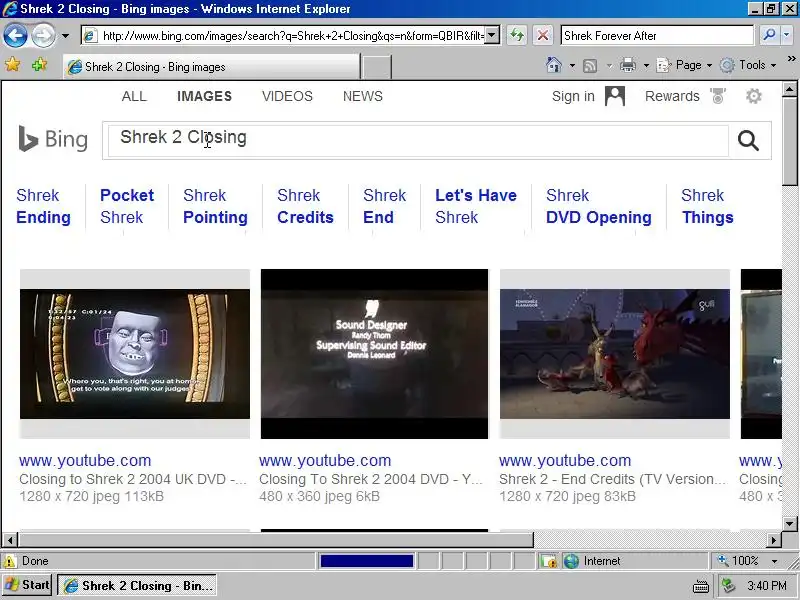Run the IE toolbar search magnifier
Screen dimensions: 800x600
point(769,35)
